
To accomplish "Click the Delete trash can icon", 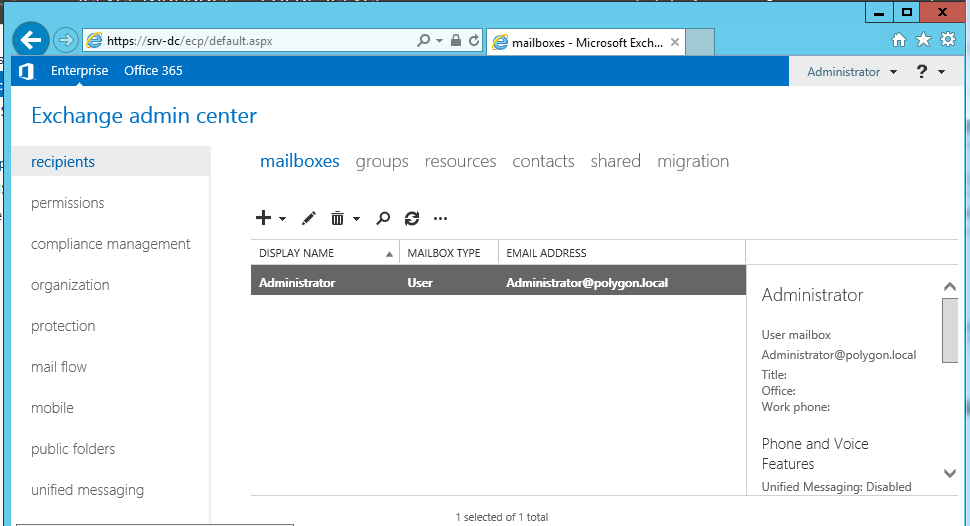I will [x=337, y=218].
